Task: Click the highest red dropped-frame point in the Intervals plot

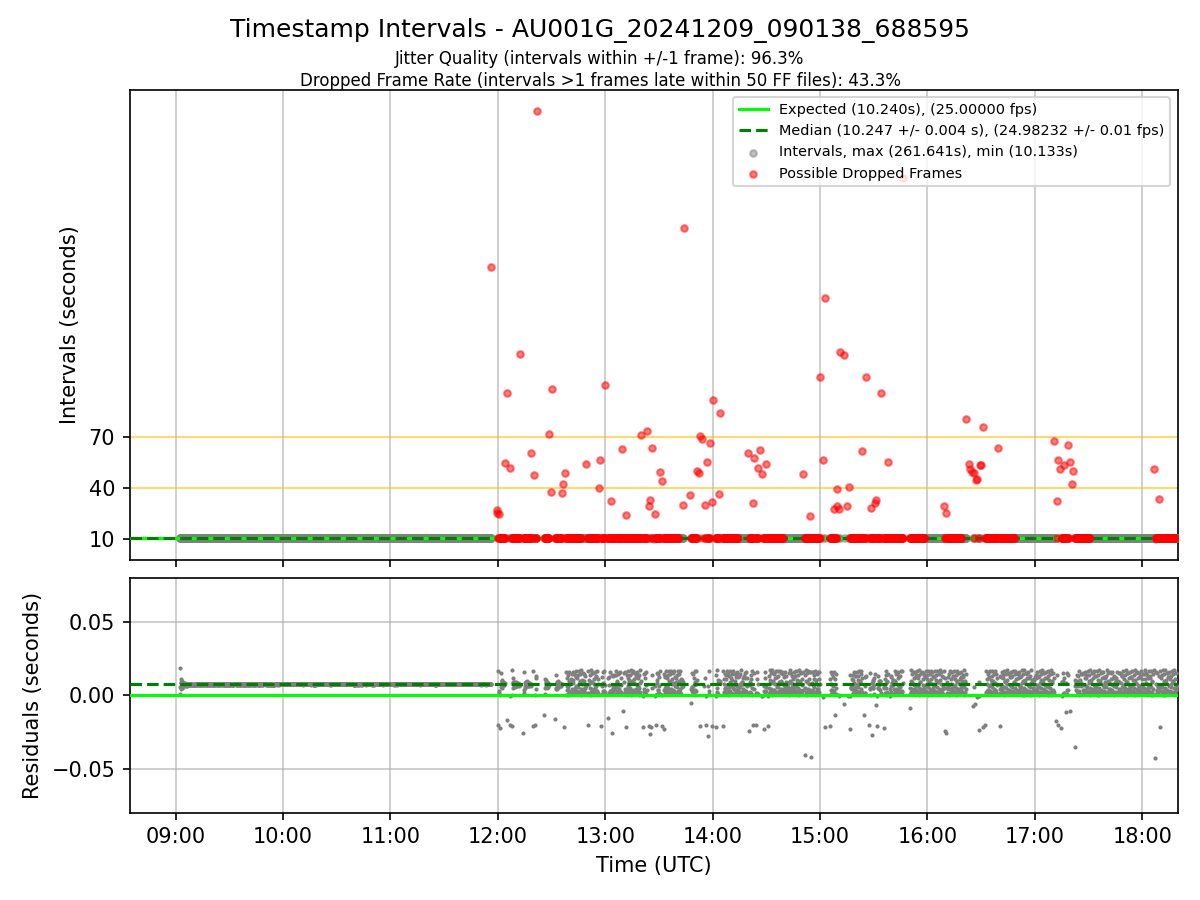Action: pos(537,111)
